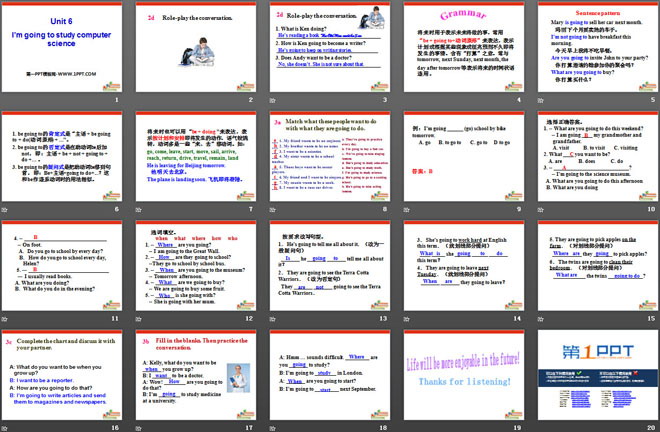Click the animation star icon under slide 15
Screen dimensions: 660x432
click(540, 319)
